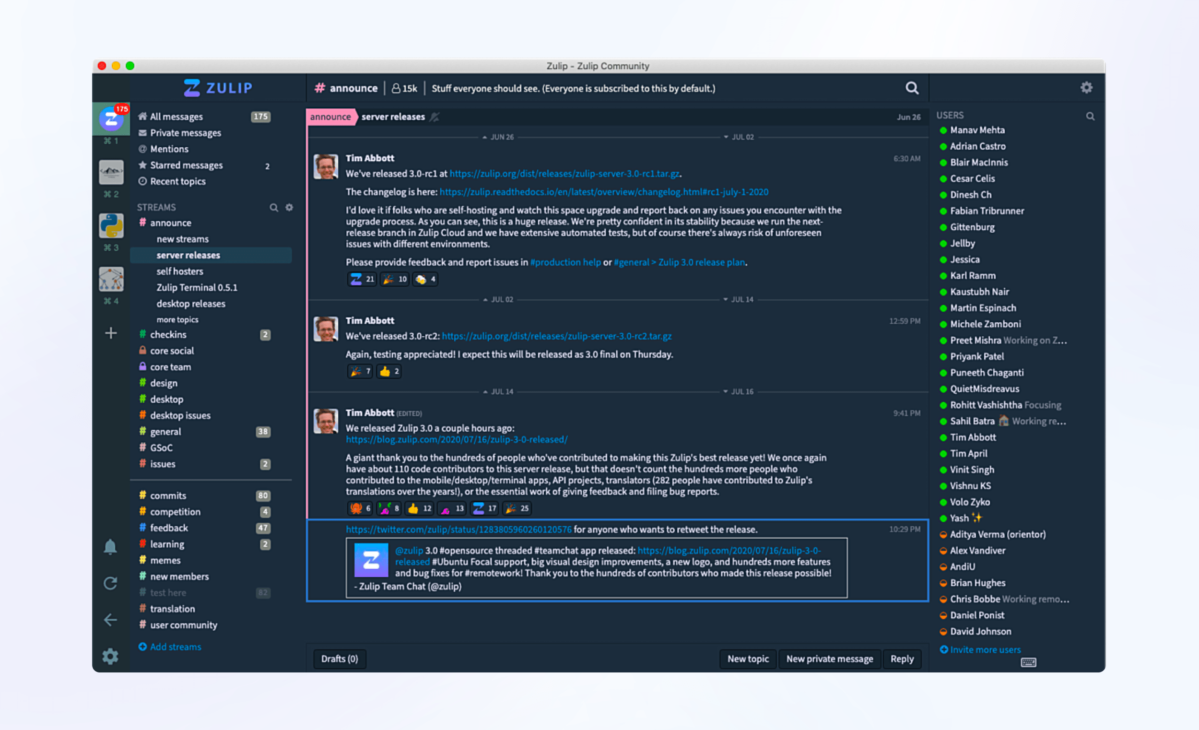The width and height of the screenshot is (1199, 730).
Task: Search users with magnifier icon
Action: click(1090, 116)
